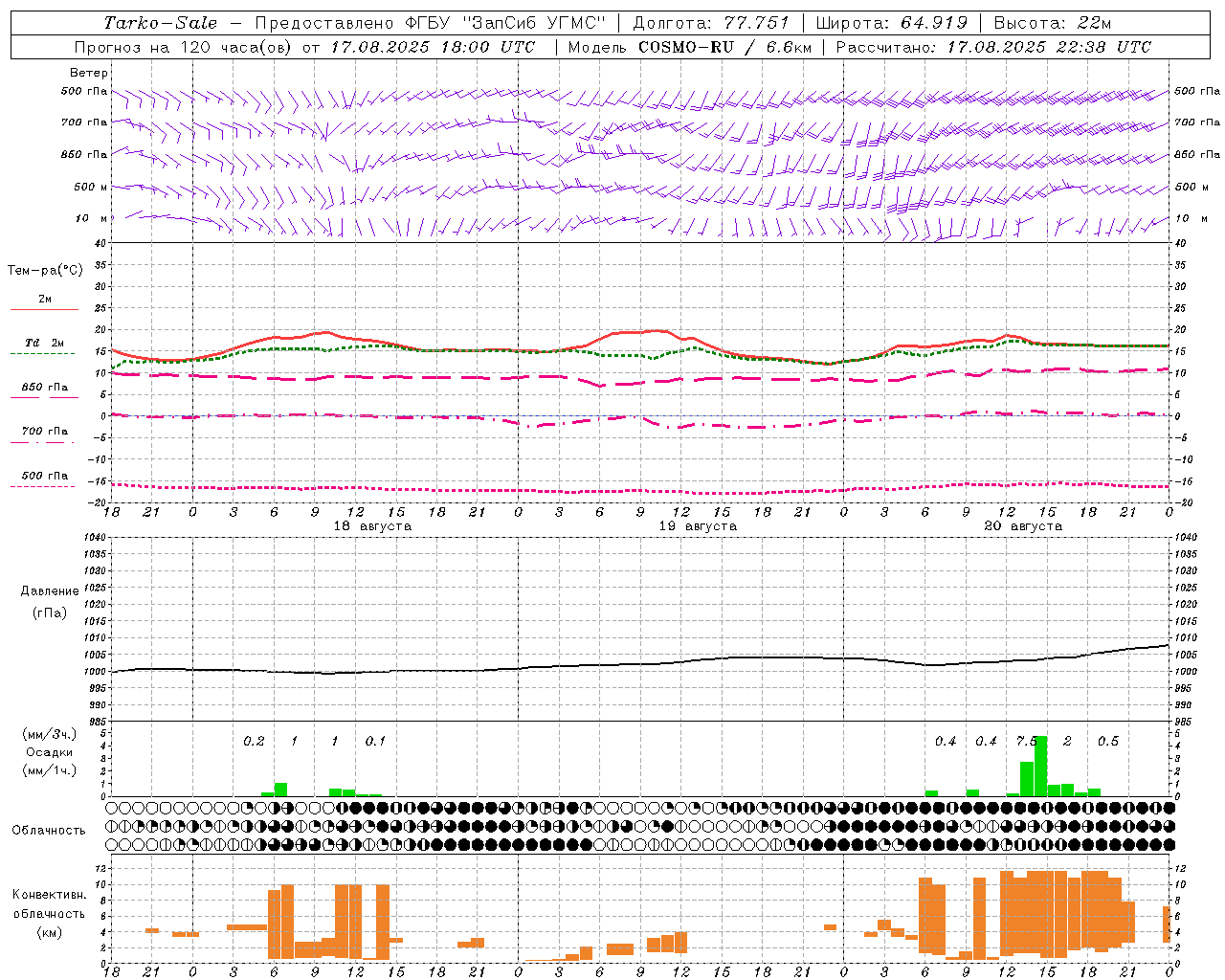1225x980 pixels.
Task: Click the 850 гПа legend entry under Td
Action: pyautogui.click(x=45, y=388)
